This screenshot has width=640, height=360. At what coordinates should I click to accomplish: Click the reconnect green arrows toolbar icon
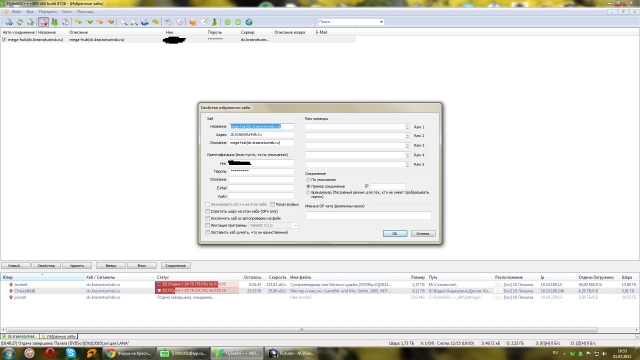(x=20, y=22)
